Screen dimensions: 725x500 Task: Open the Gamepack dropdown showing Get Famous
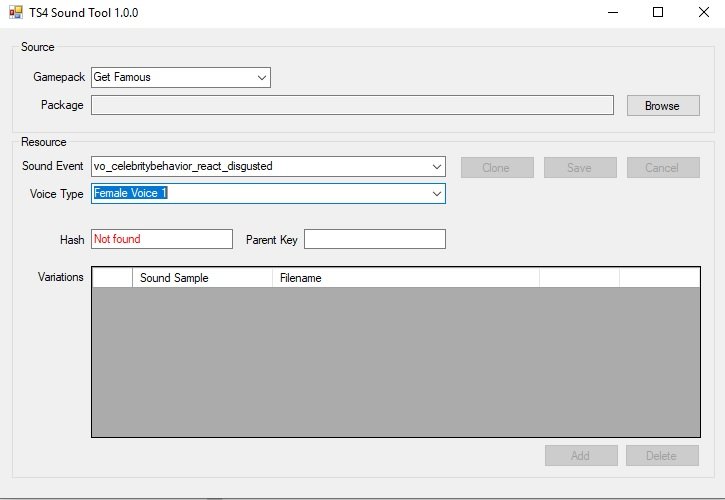tap(181, 77)
